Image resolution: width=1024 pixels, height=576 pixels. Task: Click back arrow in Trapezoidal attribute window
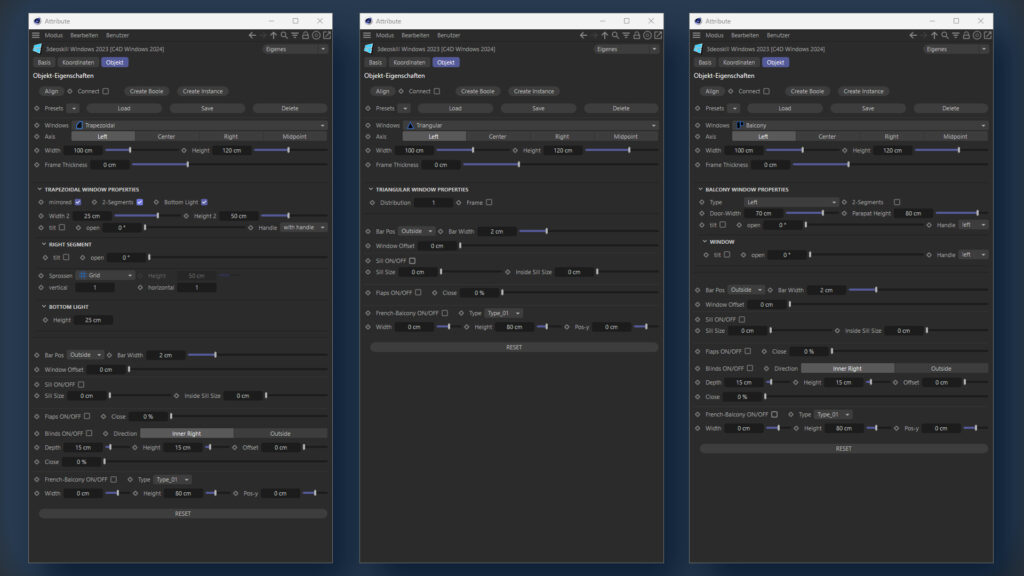point(252,35)
